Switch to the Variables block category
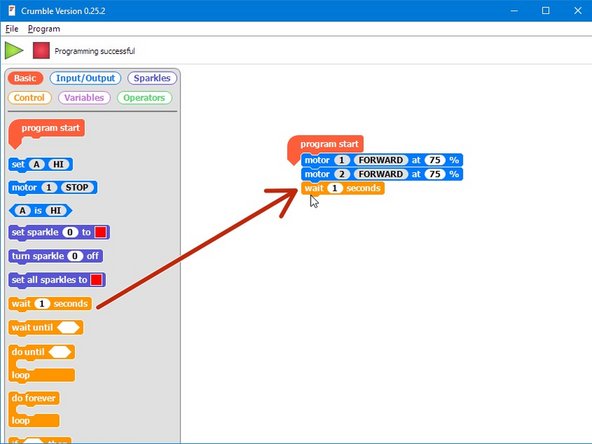Viewport: 592px width, 444px height. pyautogui.click(x=84, y=98)
